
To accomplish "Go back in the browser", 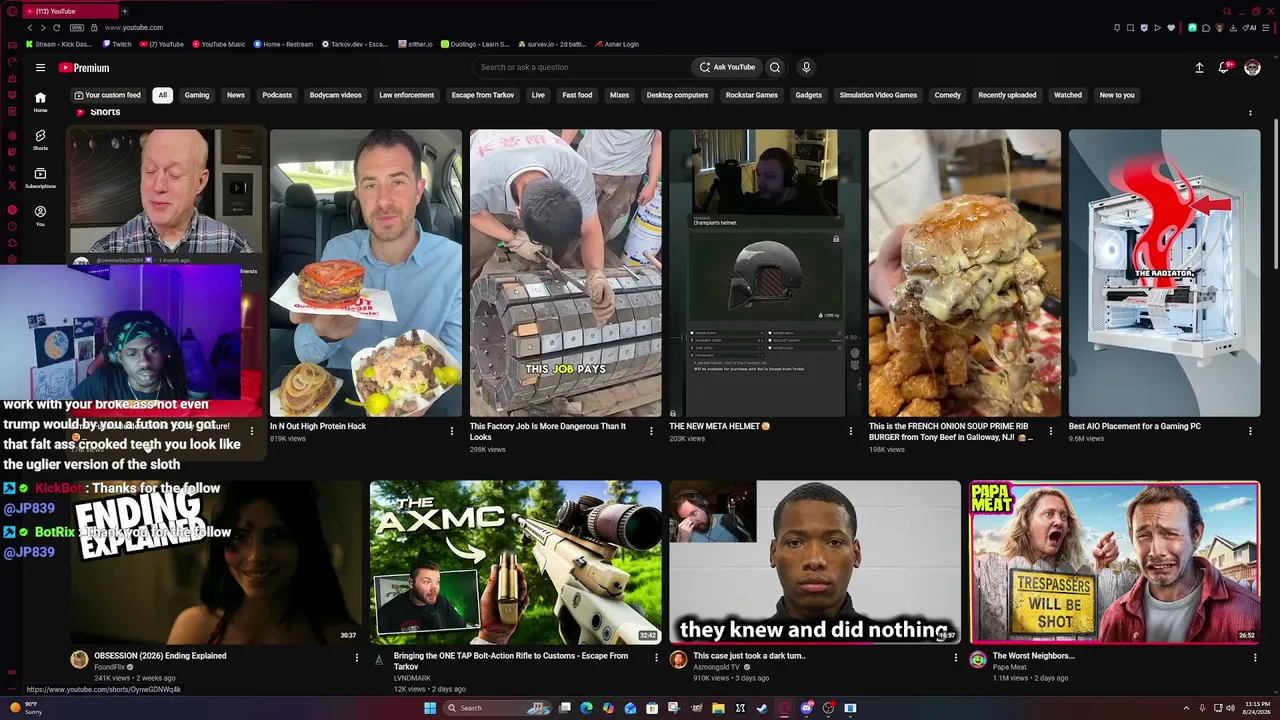I will (30, 28).
